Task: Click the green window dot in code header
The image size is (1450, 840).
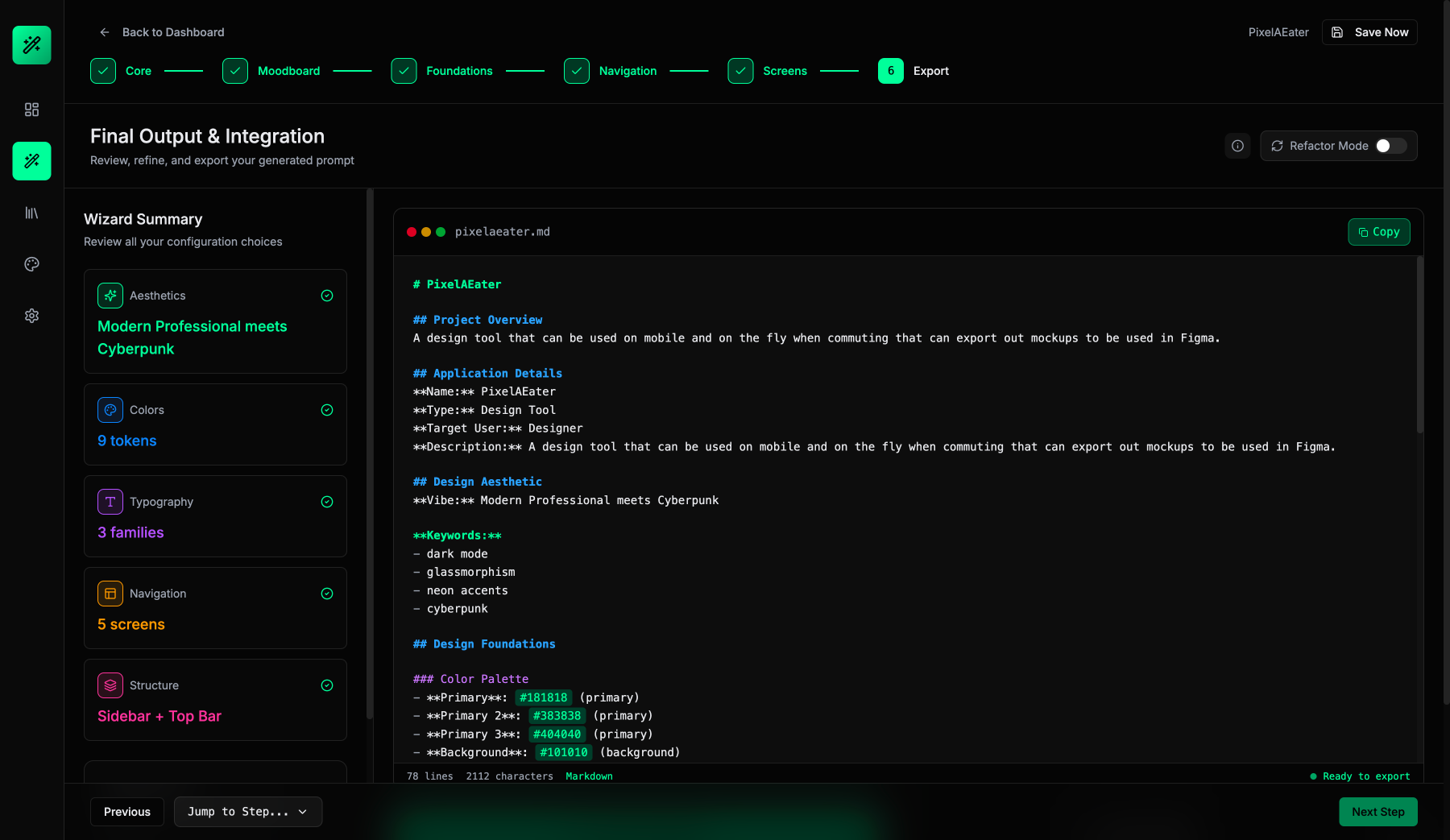Action: [x=441, y=232]
